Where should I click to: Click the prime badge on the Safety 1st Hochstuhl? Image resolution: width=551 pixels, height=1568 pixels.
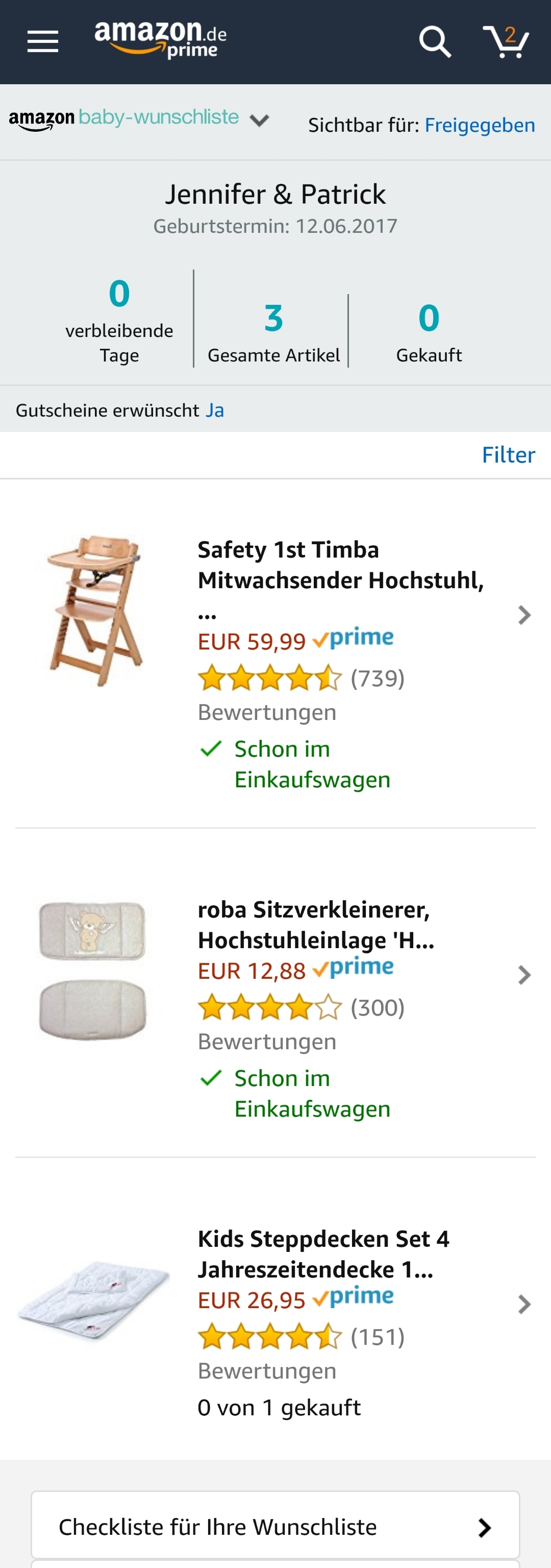(354, 638)
